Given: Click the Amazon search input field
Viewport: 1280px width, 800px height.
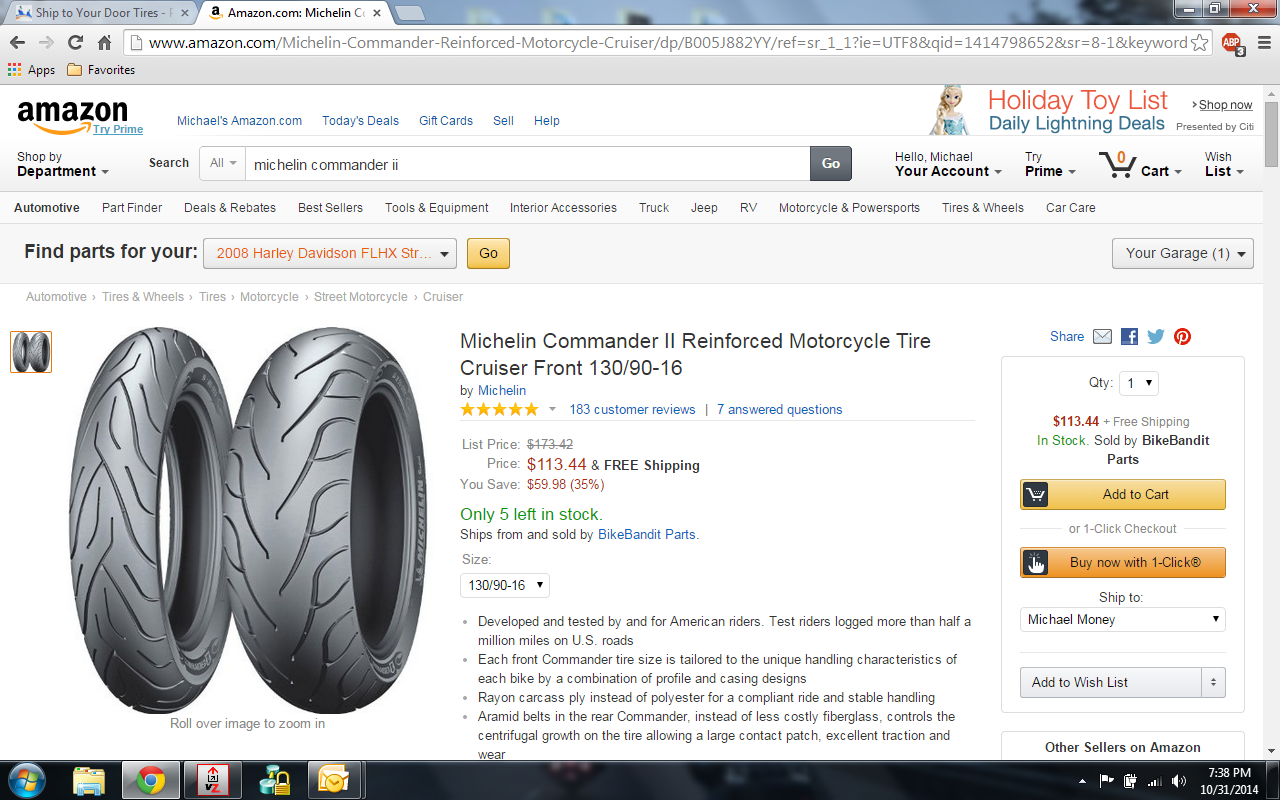Looking at the screenshot, I should (527, 164).
